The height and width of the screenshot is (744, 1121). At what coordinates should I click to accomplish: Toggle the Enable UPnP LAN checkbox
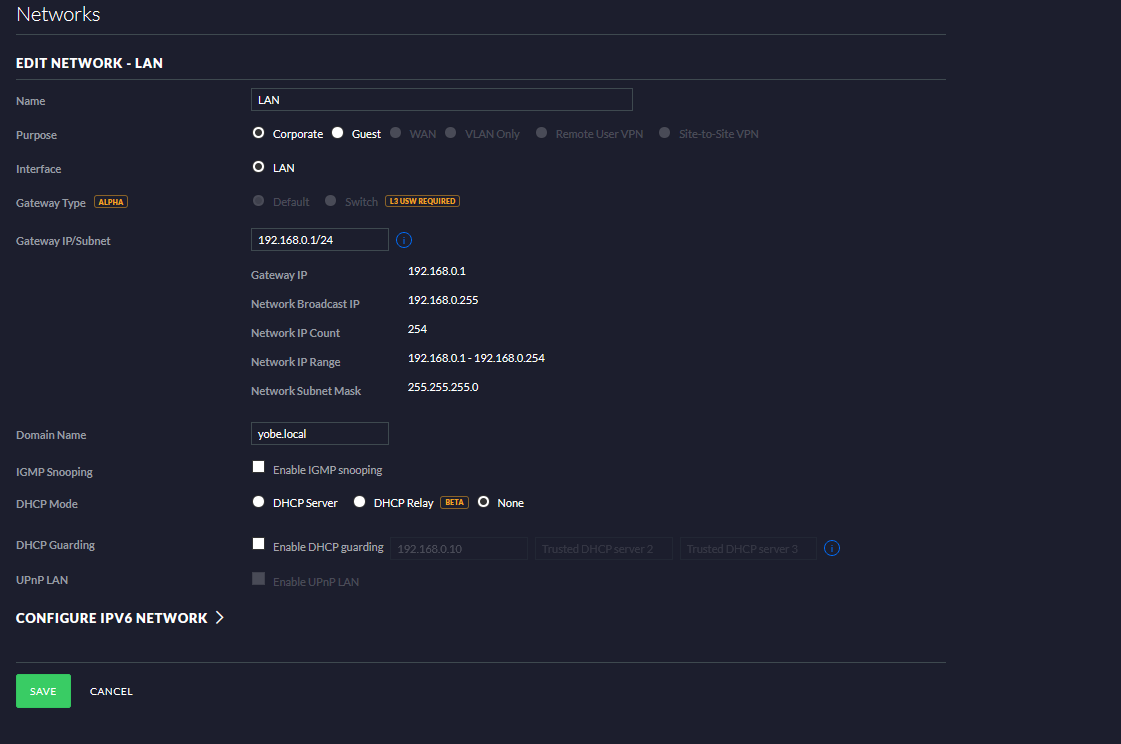point(259,579)
